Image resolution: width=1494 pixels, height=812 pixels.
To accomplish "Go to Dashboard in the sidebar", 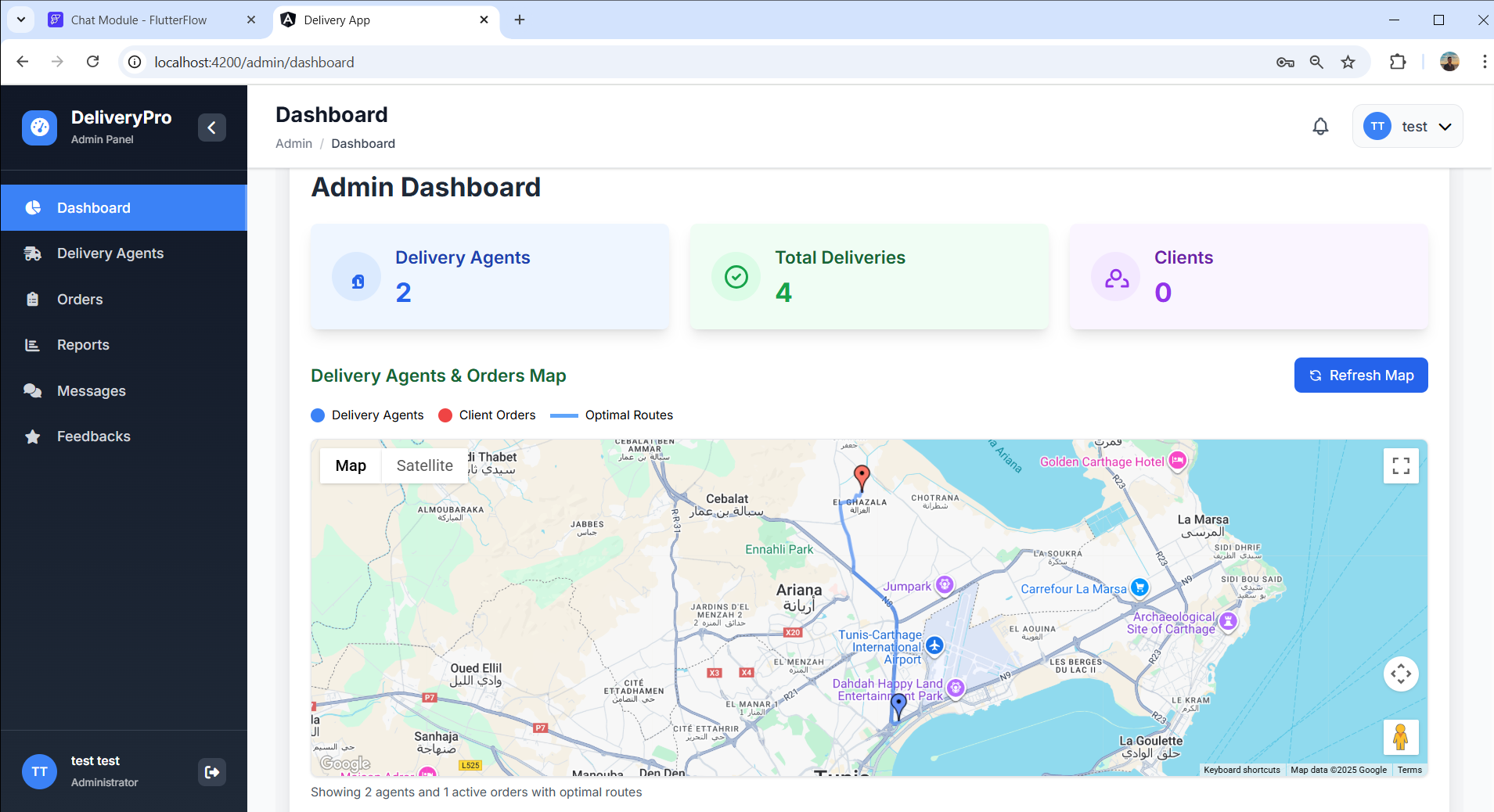I will (124, 207).
